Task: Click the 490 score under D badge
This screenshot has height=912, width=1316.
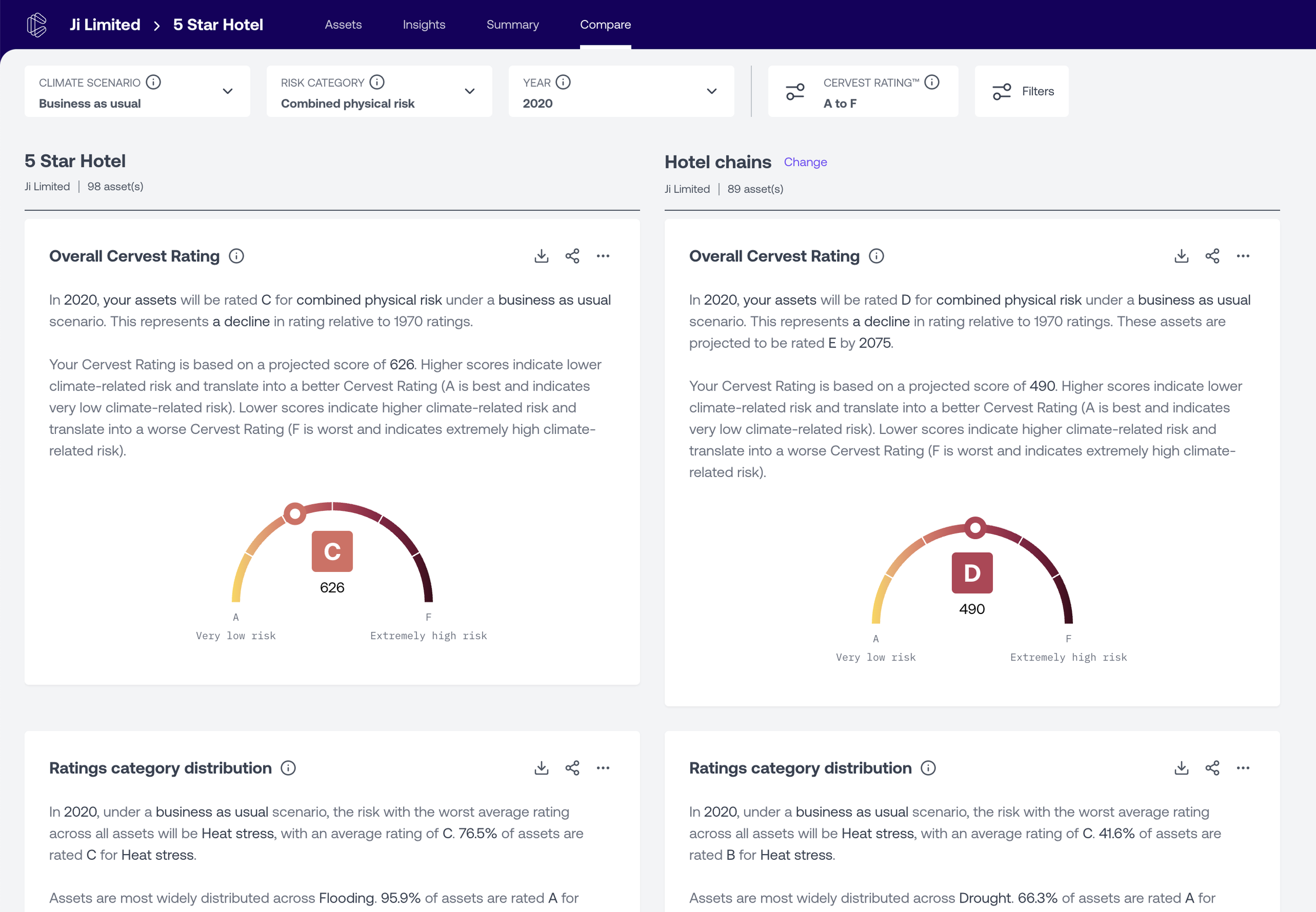Action: point(972,609)
